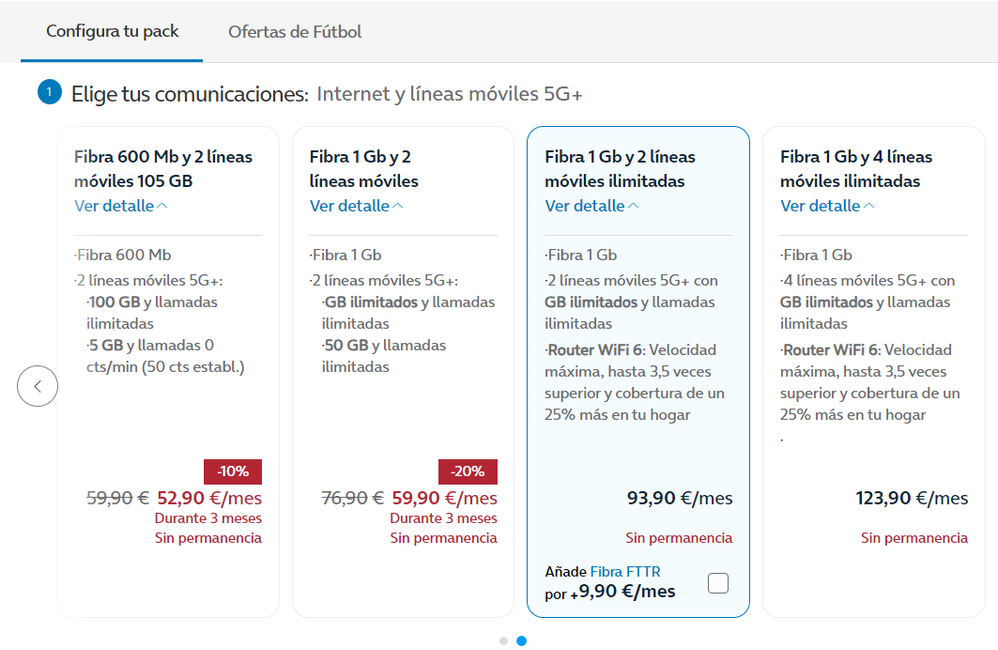Click the Fibra 1 Gb y 4 líneas title

click(x=856, y=169)
